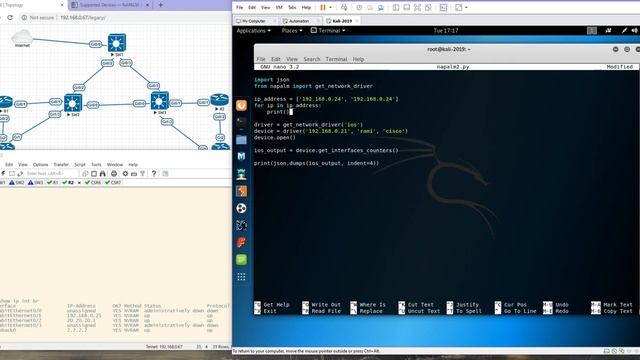Click the napalm2.py filename in nano title
This screenshot has width=640, height=360.
point(453,67)
